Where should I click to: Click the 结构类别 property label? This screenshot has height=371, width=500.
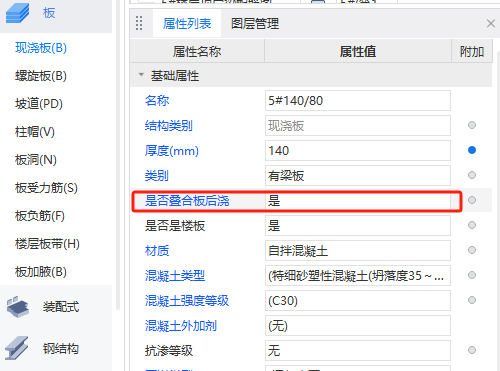click(169, 126)
